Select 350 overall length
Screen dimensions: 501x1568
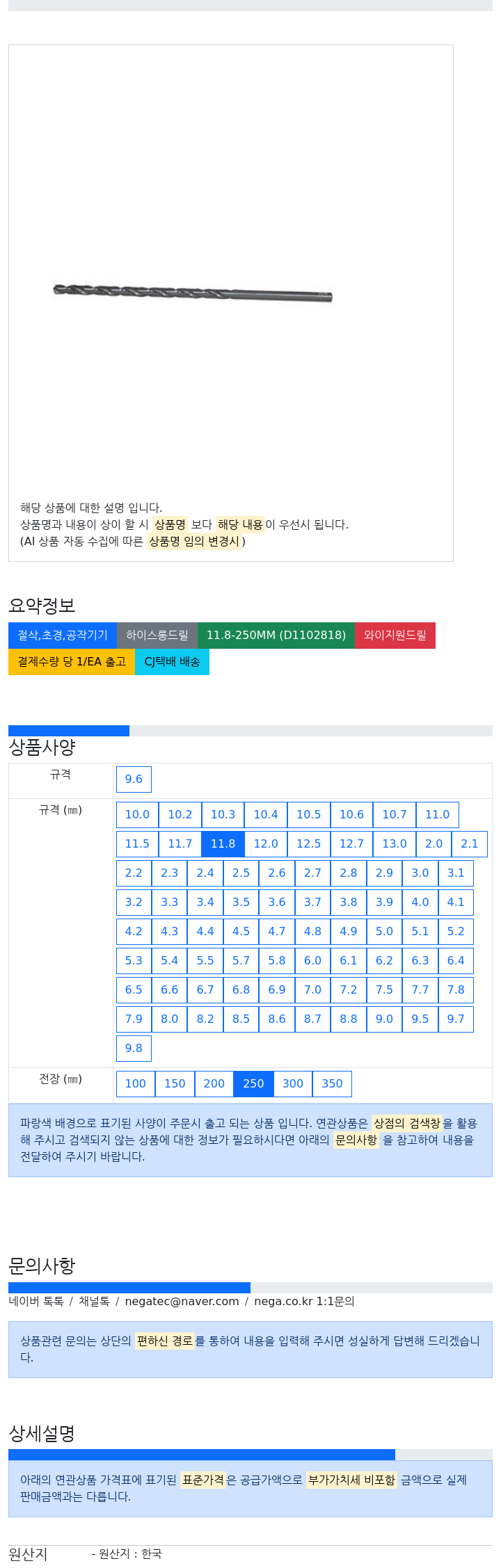click(x=332, y=1083)
